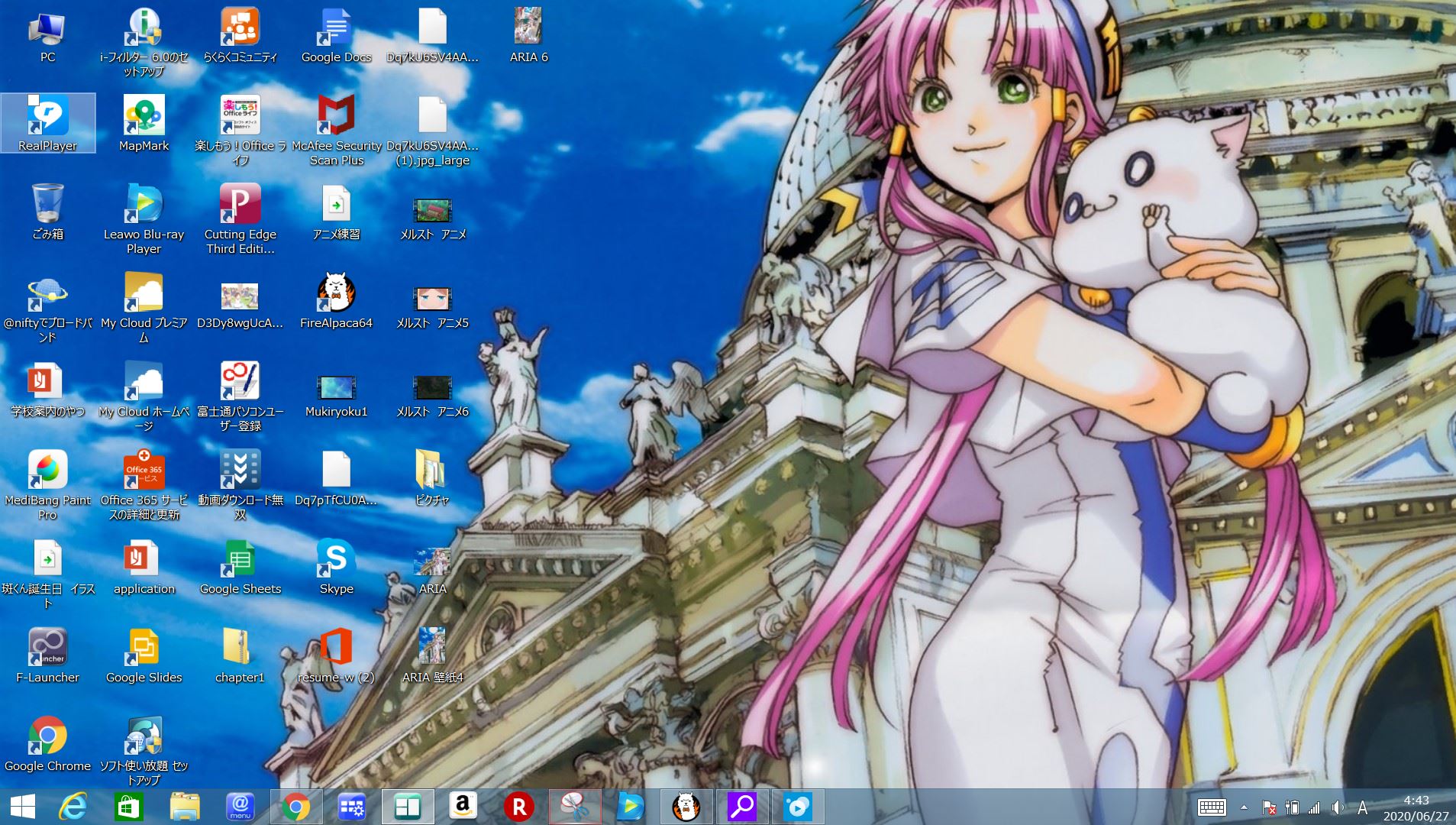Select the Skype desktop shortcut
Image resolution: width=1456 pixels, height=825 pixels.
click(336, 566)
